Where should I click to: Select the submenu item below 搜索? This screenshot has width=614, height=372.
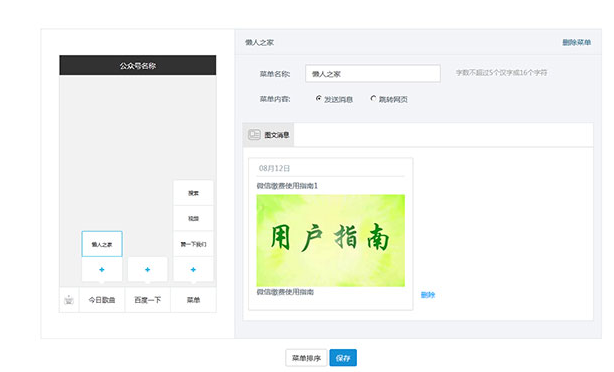click(x=193, y=219)
